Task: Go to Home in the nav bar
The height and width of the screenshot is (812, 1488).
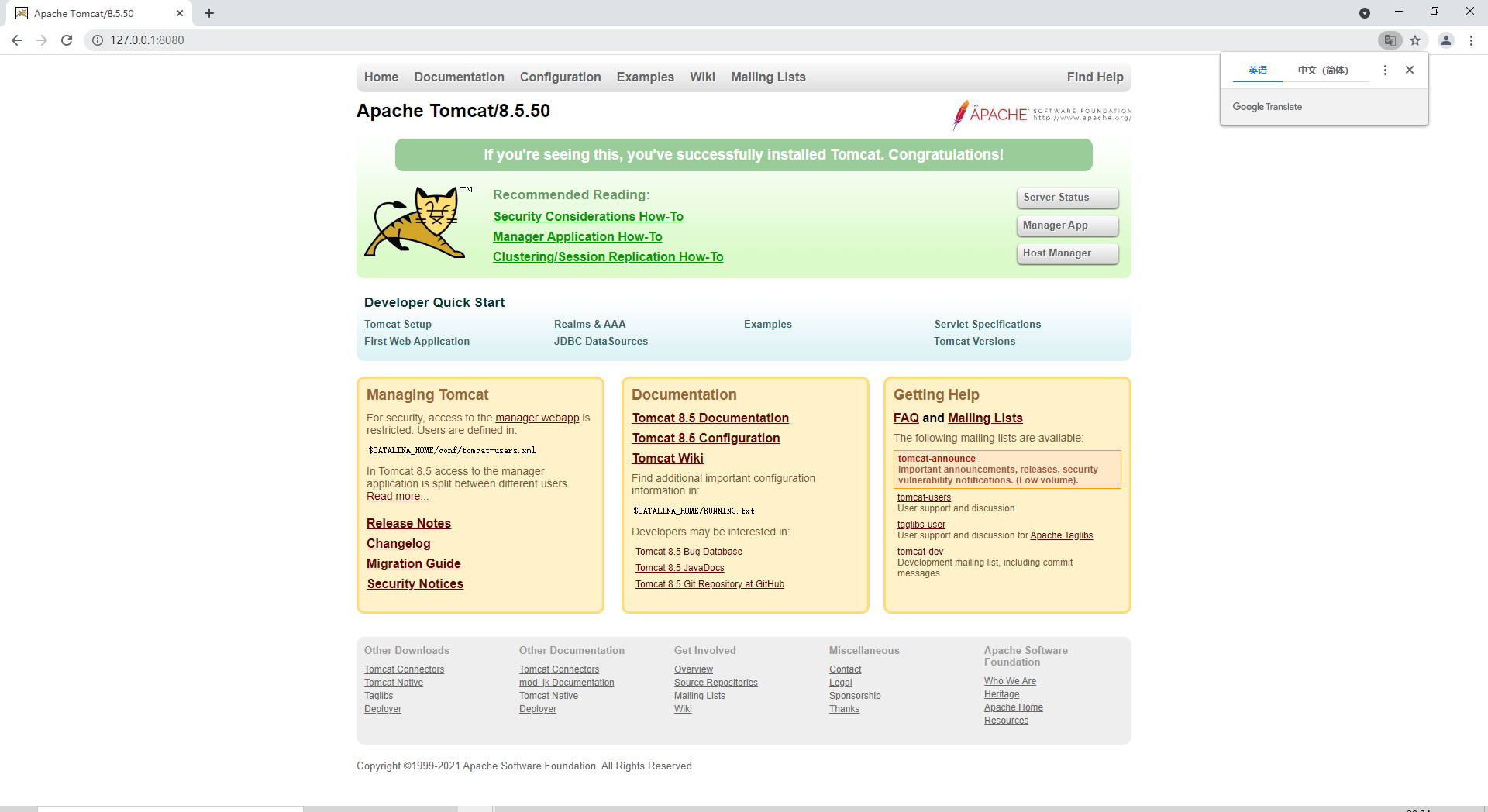Action: 381,77
